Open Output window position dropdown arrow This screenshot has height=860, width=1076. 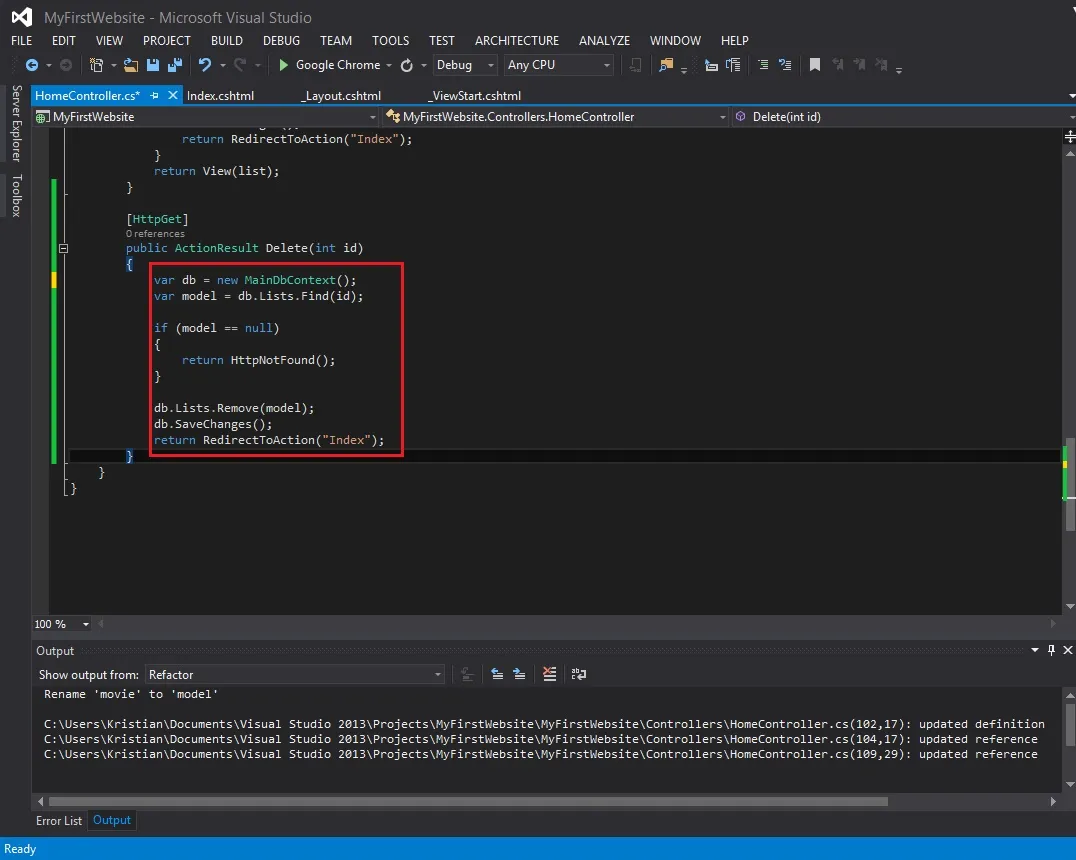pyautogui.click(x=1035, y=650)
